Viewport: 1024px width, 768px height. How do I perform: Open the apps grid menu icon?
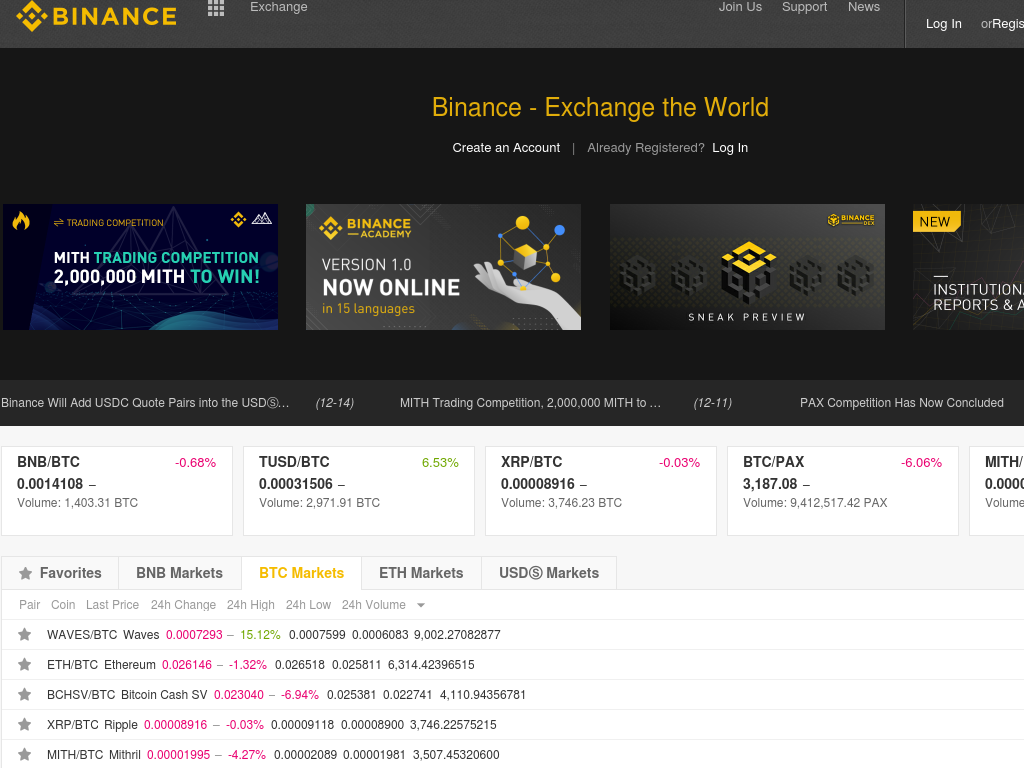pos(216,8)
